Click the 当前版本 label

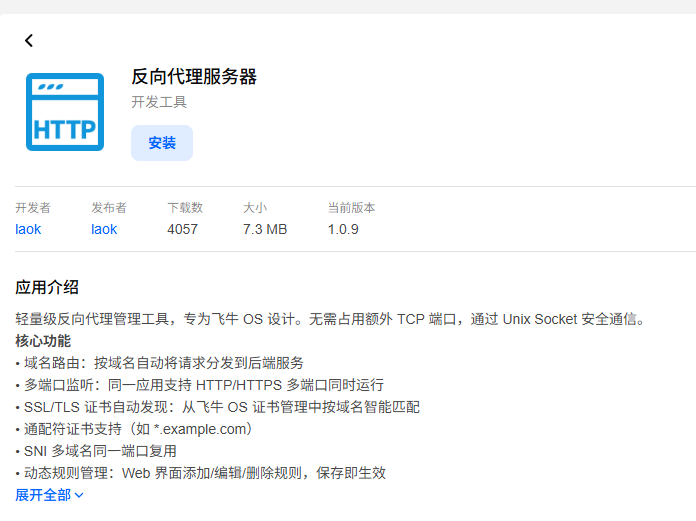(x=352, y=207)
